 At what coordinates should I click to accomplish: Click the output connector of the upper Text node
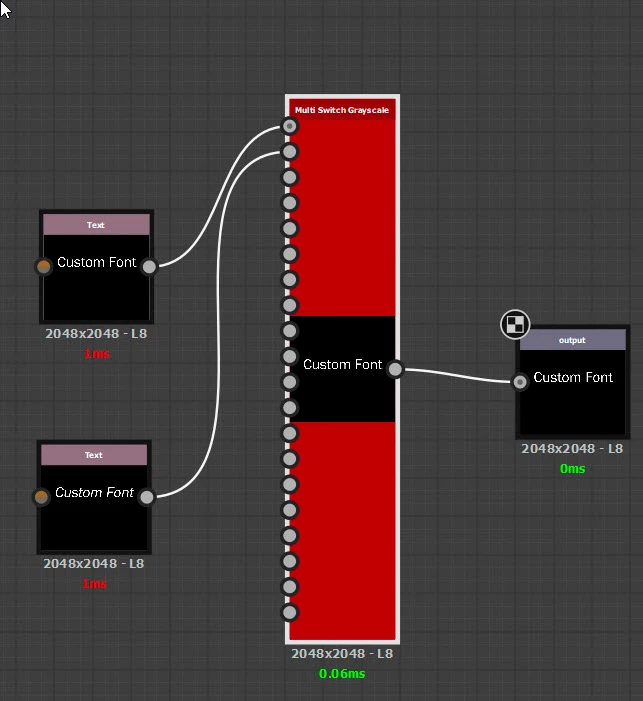click(149, 266)
